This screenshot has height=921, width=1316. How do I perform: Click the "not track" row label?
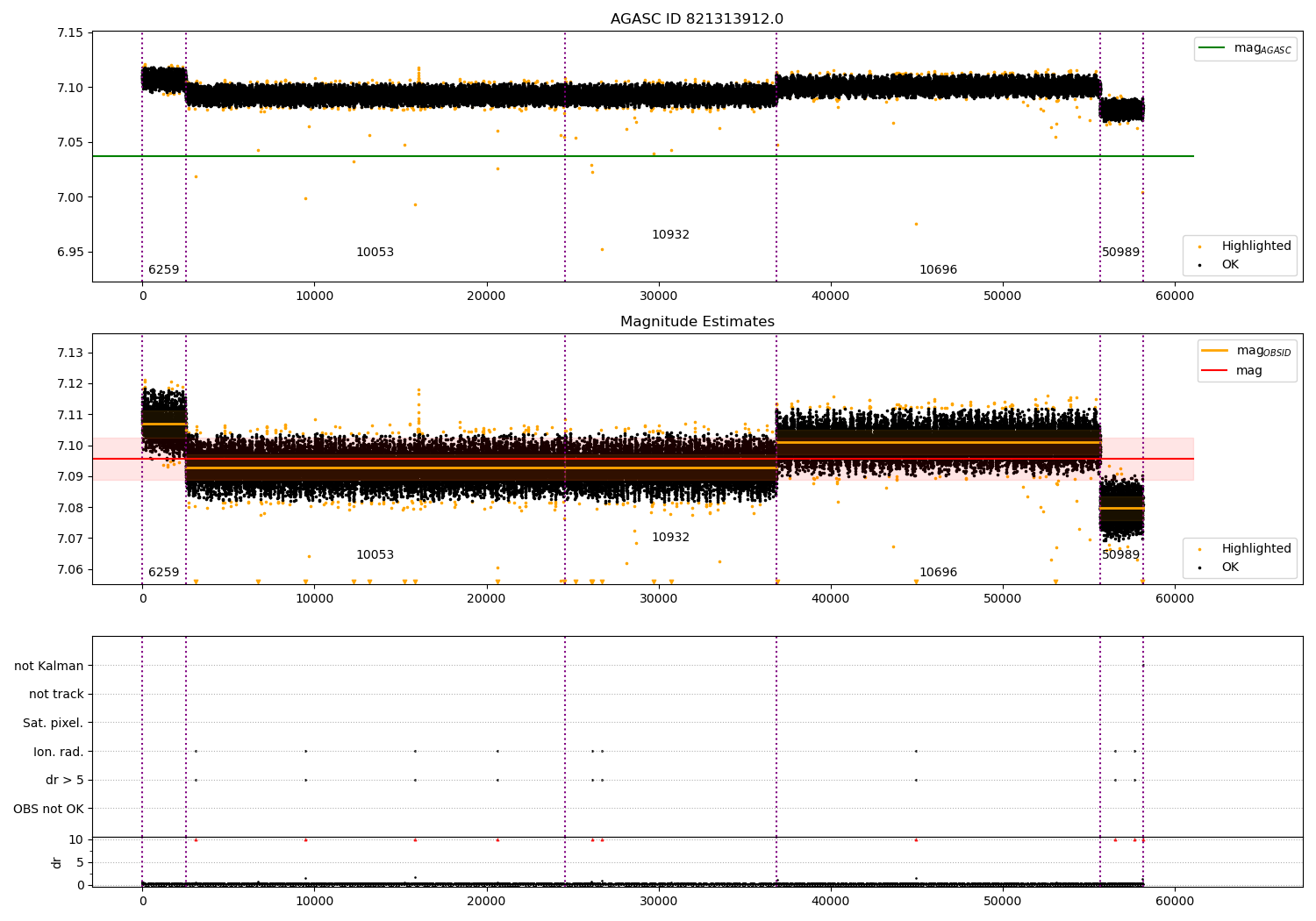(x=56, y=695)
